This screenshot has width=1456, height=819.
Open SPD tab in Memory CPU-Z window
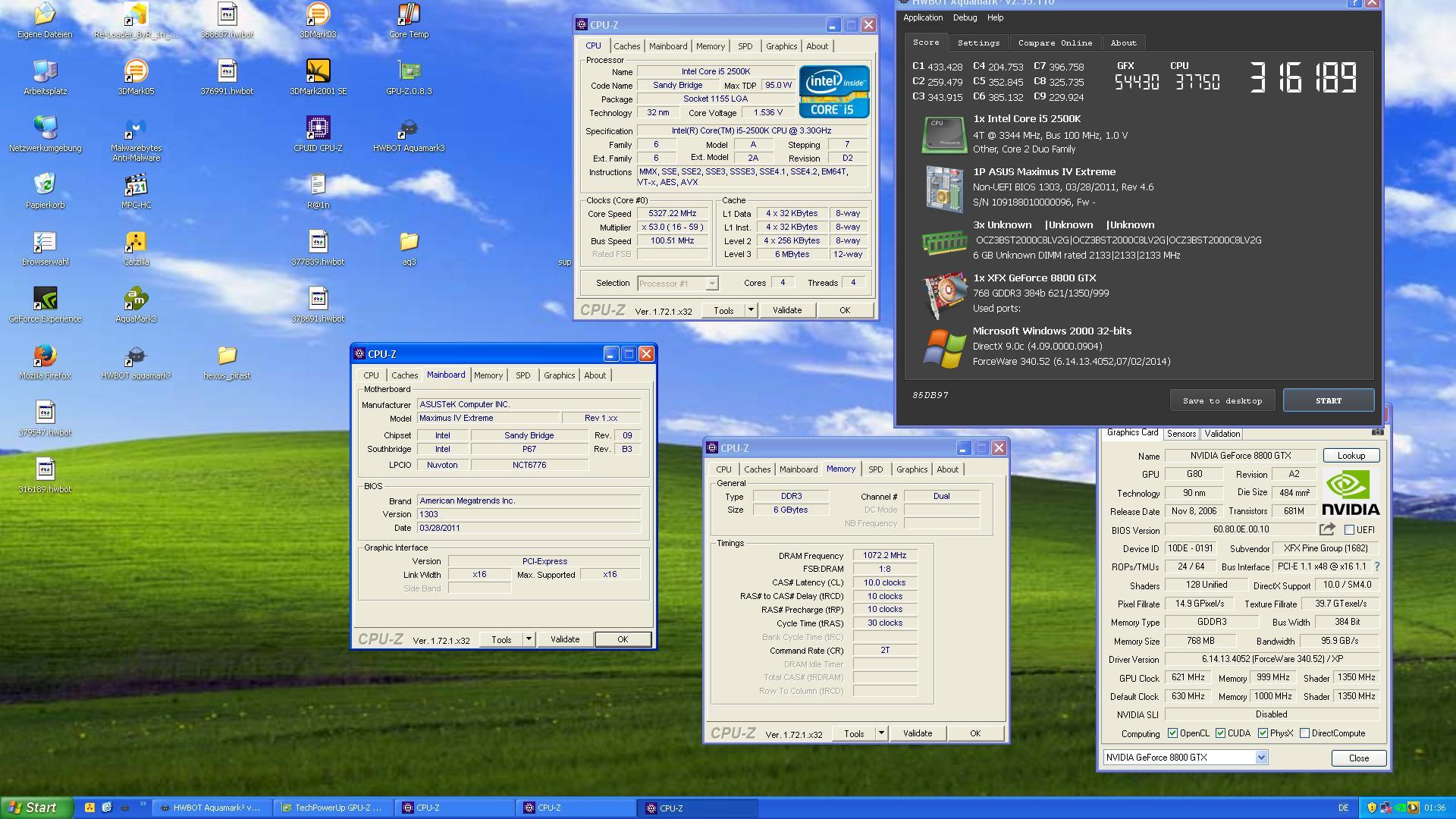(x=875, y=469)
